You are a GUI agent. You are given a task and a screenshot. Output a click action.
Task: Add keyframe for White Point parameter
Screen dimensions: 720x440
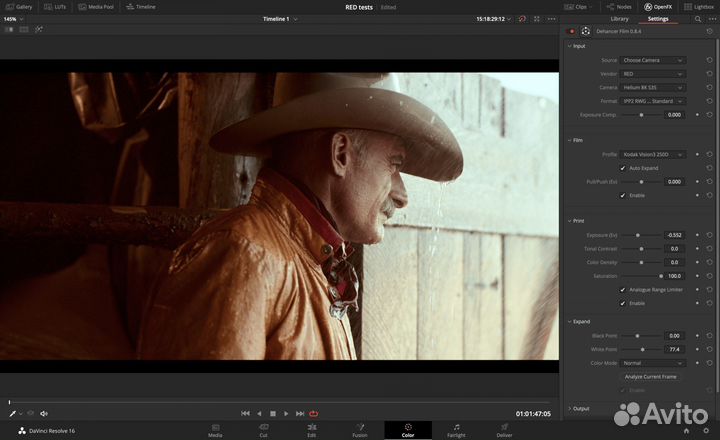coord(697,350)
